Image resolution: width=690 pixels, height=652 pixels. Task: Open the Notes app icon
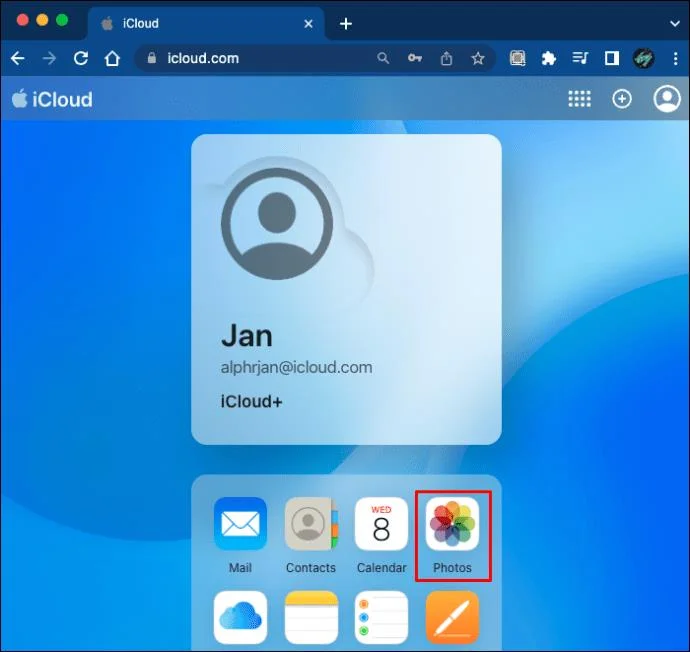[311, 617]
